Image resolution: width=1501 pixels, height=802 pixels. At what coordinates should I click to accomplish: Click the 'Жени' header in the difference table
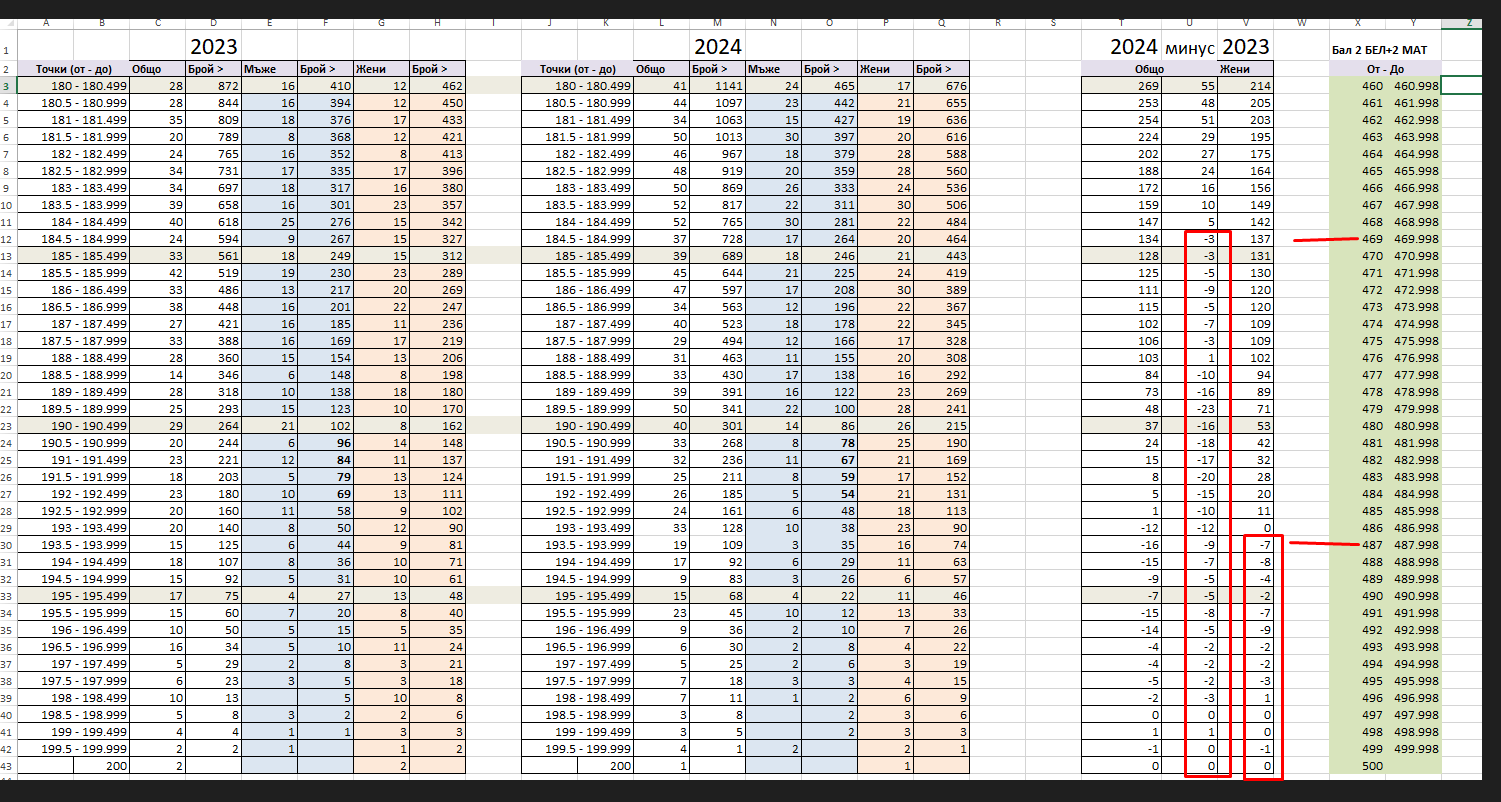pos(1246,69)
